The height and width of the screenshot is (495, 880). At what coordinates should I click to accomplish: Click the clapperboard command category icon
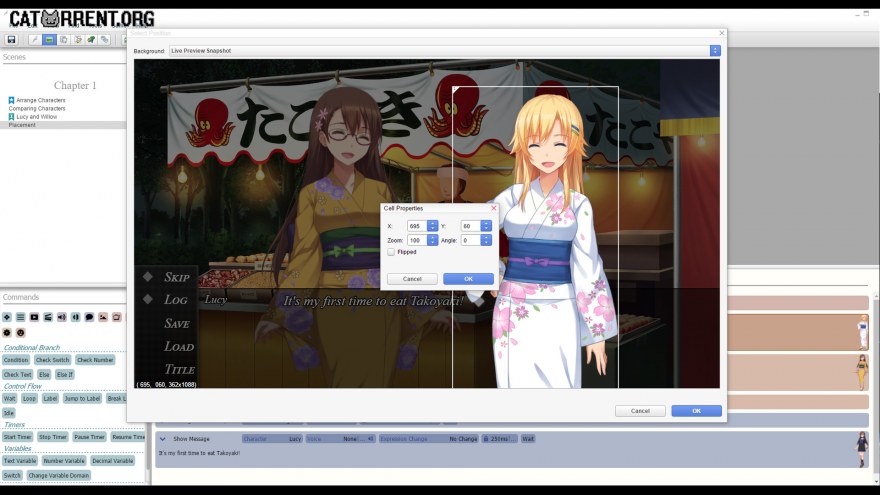tap(48, 317)
